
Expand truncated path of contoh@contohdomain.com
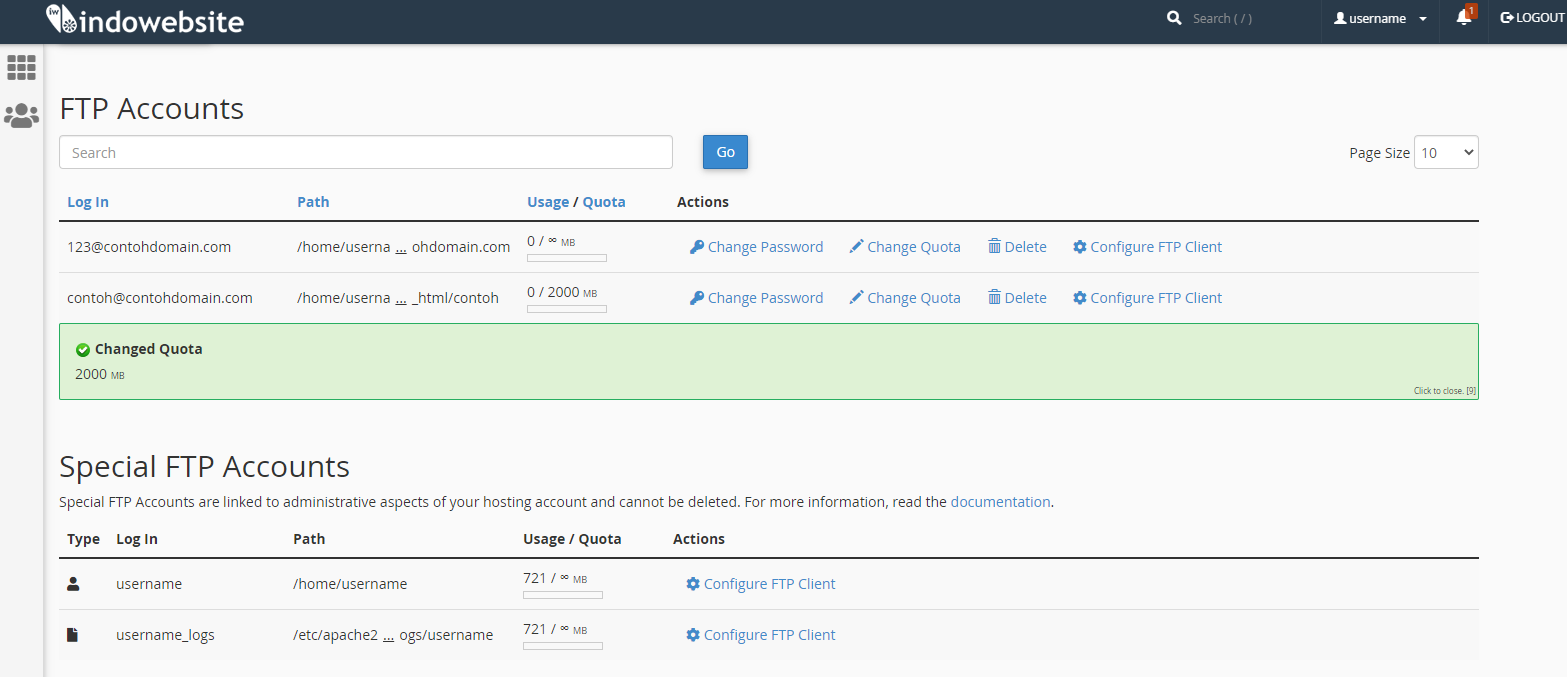[x=401, y=299]
